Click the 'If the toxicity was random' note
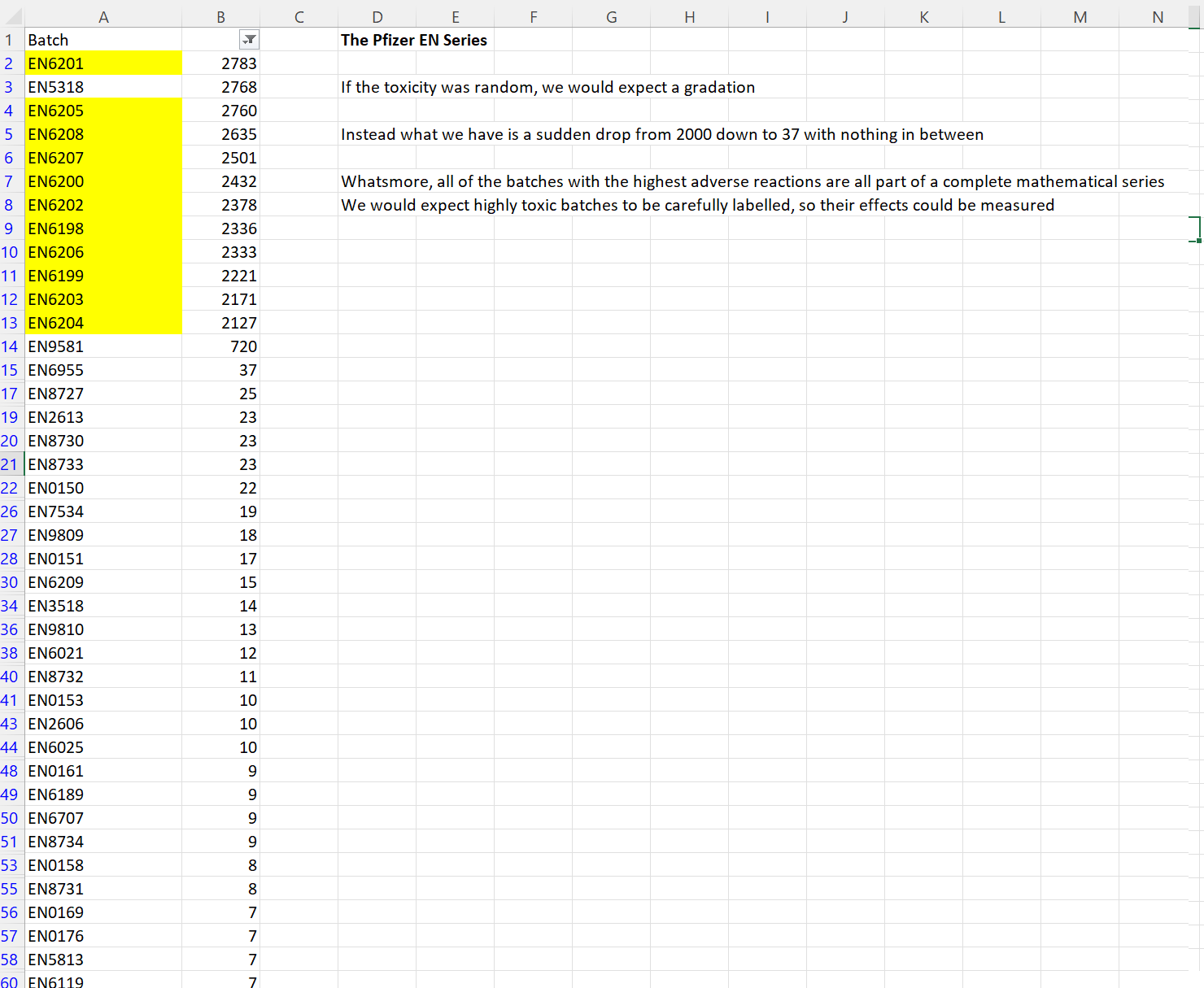 coord(547,87)
